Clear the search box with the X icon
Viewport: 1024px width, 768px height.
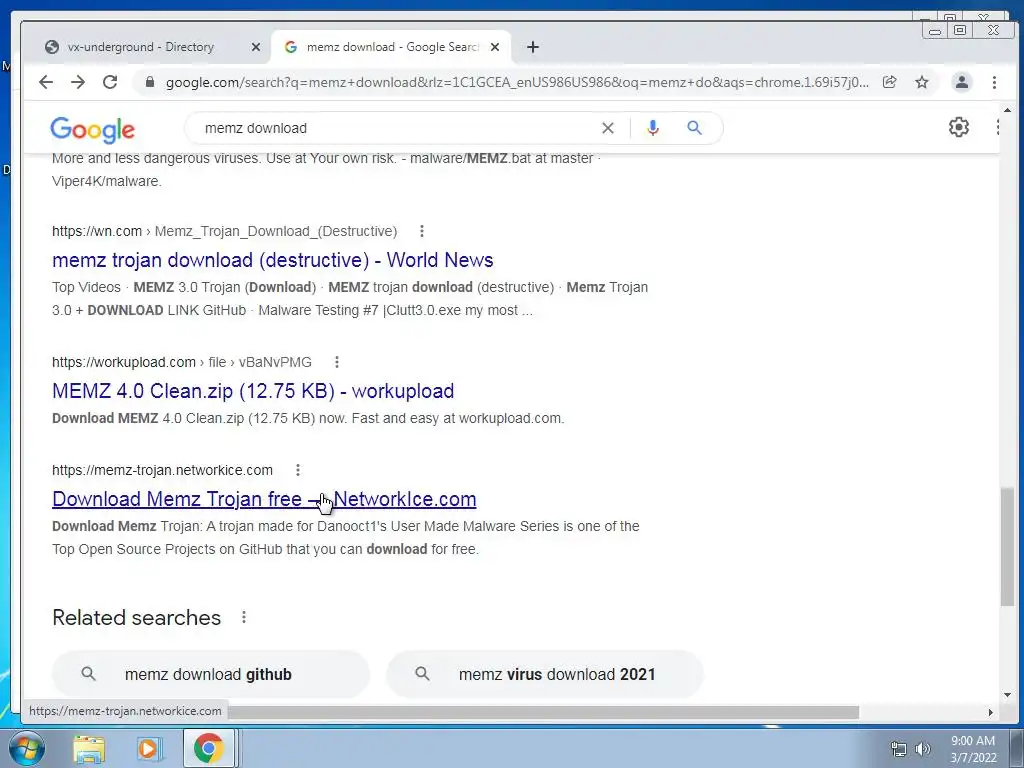(x=607, y=128)
